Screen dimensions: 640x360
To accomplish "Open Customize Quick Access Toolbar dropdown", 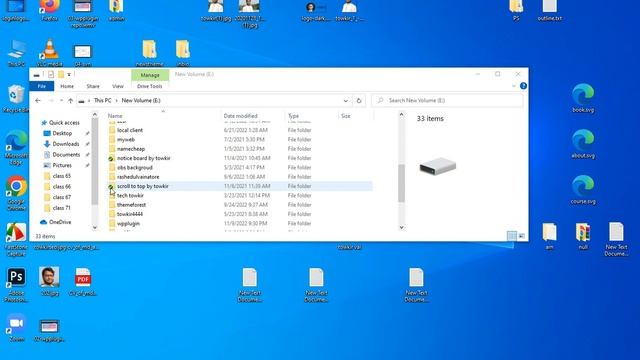I will click(x=69, y=74).
